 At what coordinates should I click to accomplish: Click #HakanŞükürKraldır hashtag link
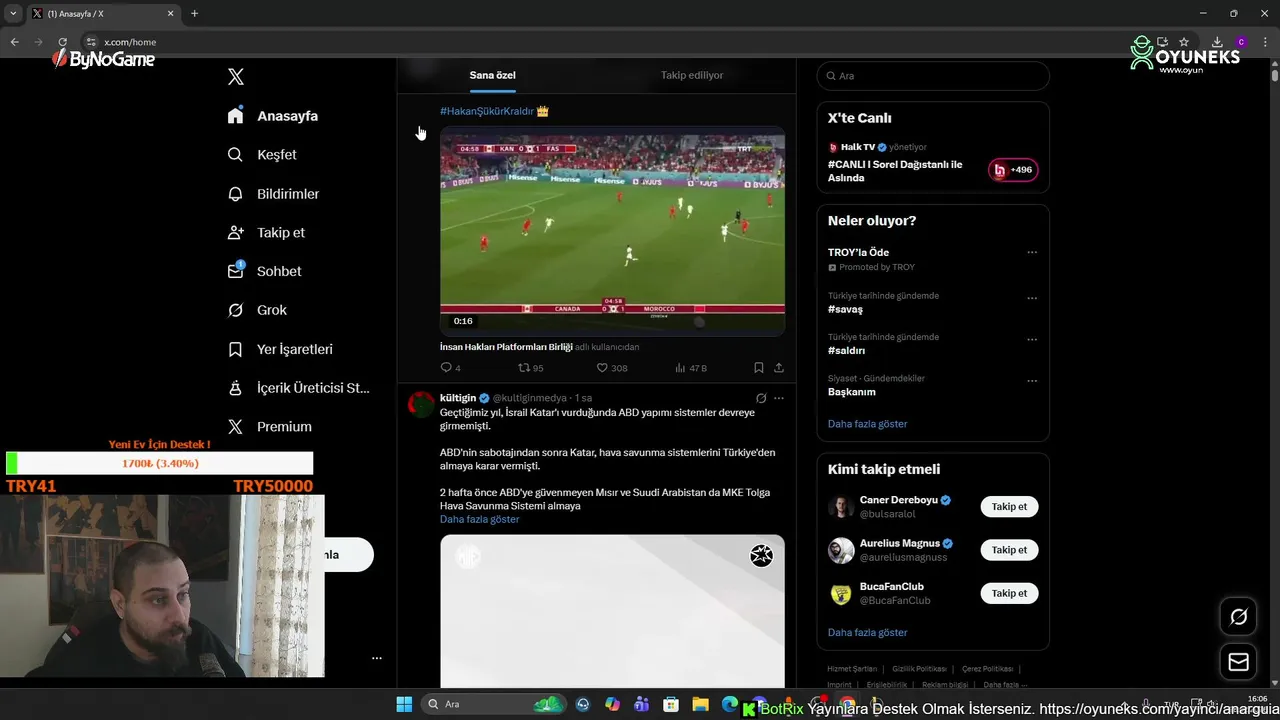487,111
